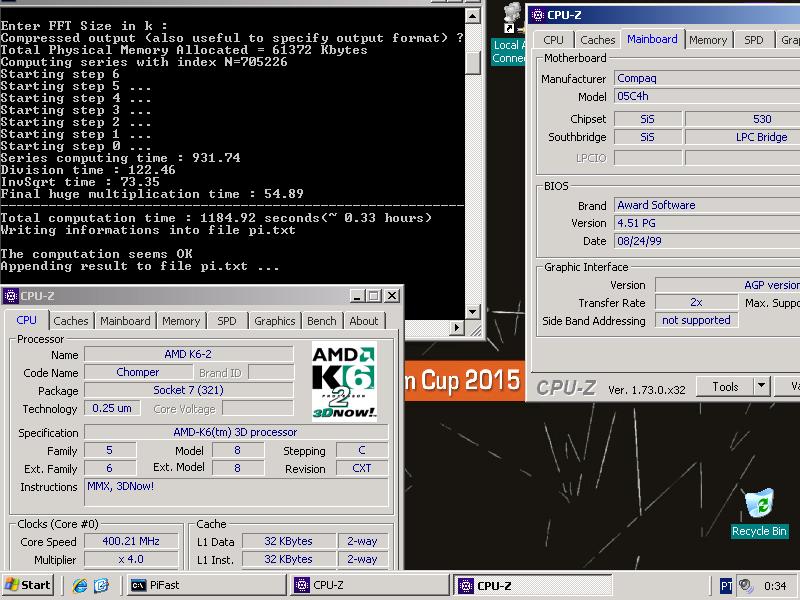Open the CPU tab in lower CPU-Z window
800x600 pixels.
click(27, 320)
